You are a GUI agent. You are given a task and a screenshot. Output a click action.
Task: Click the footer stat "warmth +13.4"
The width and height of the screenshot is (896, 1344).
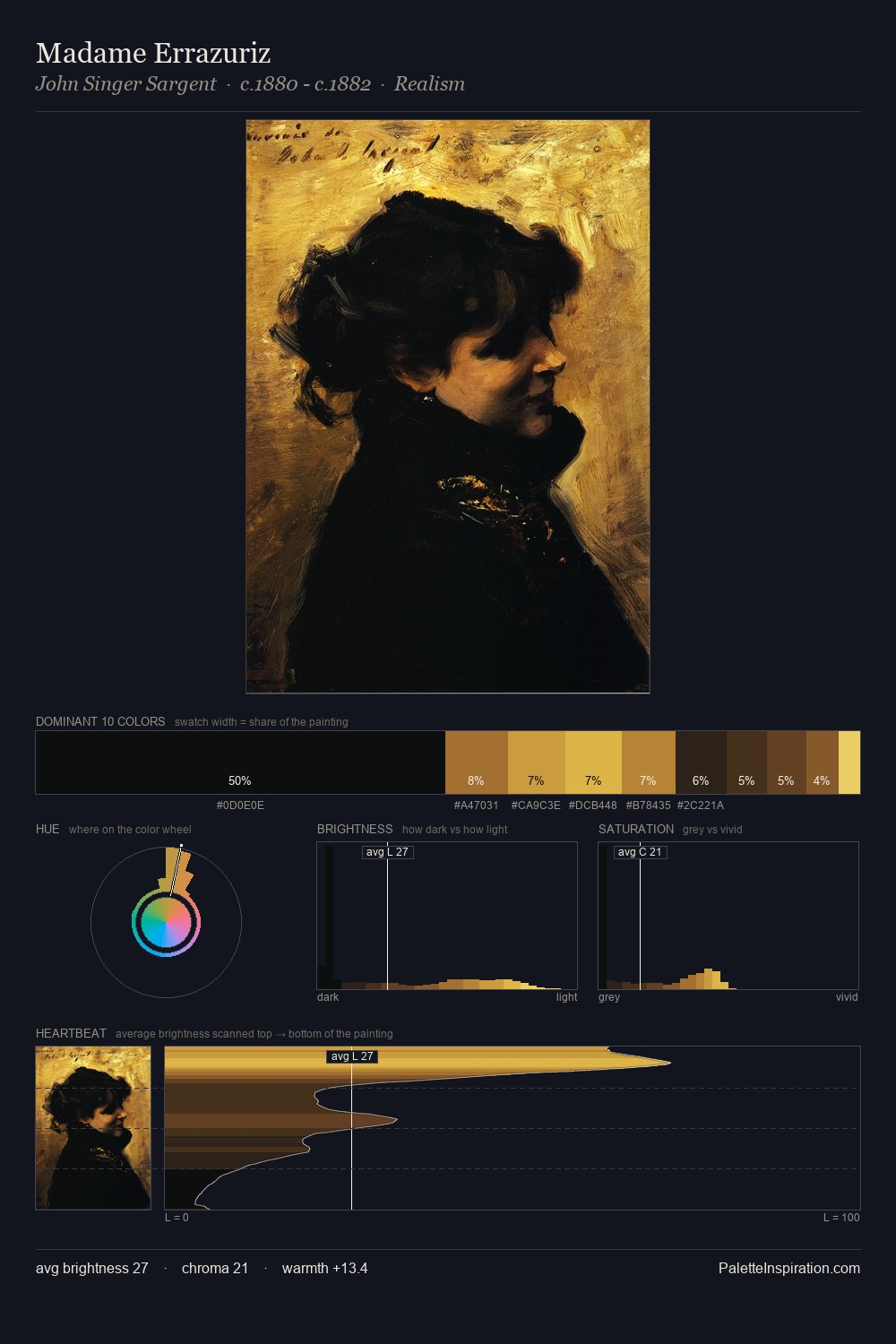[x=324, y=1268]
